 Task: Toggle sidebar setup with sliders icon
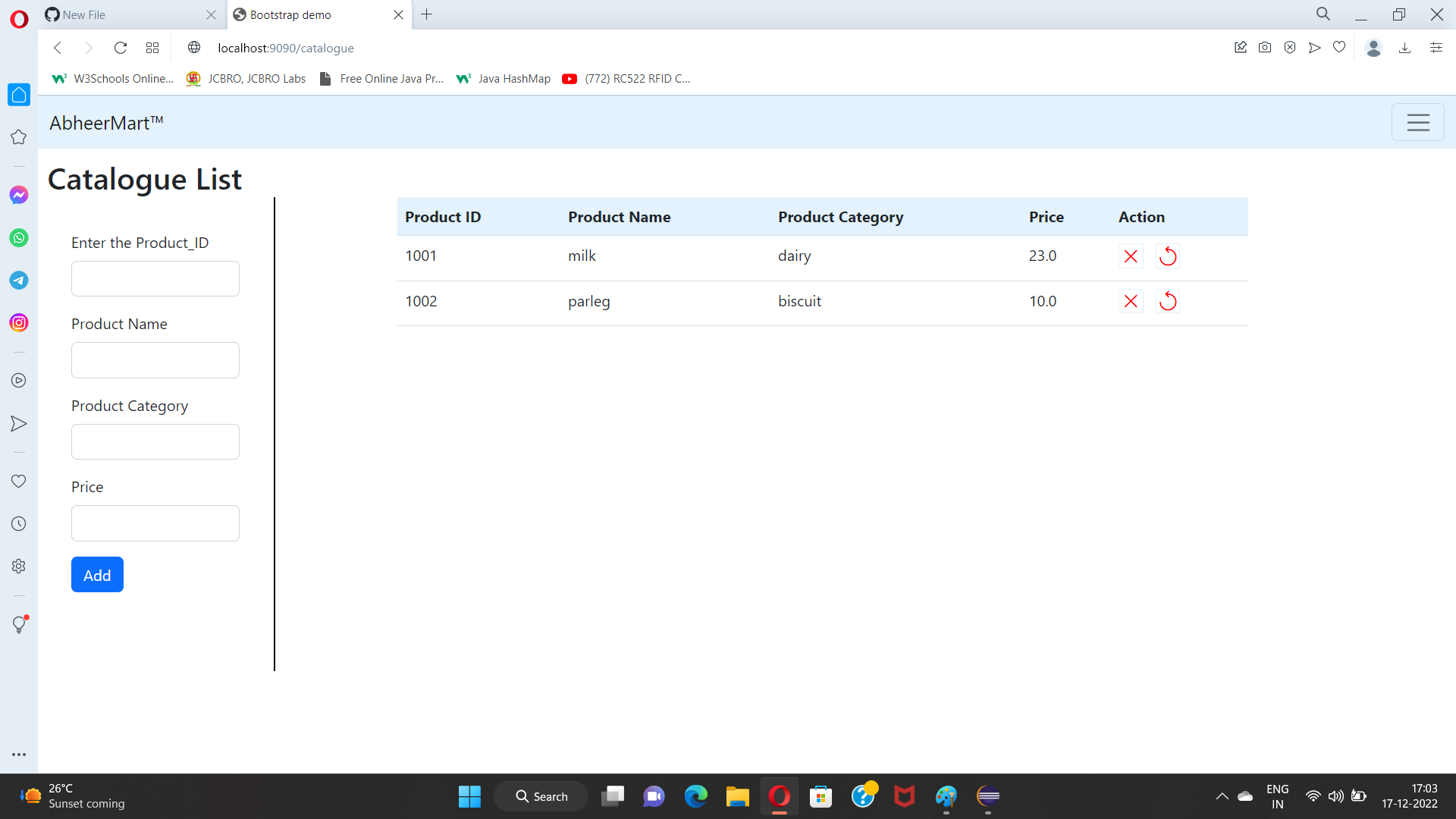1436,47
